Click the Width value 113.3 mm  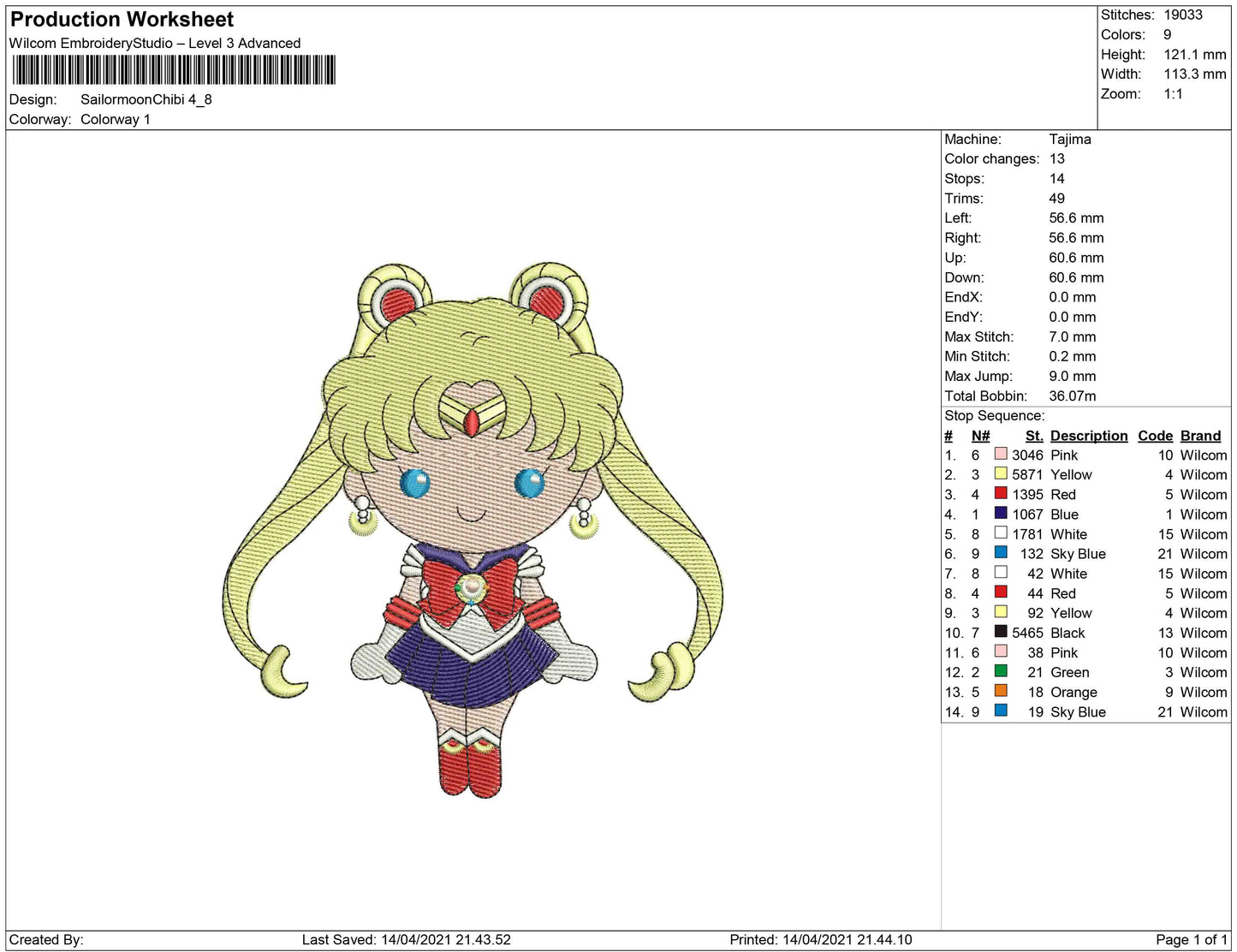pos(1194,74)
